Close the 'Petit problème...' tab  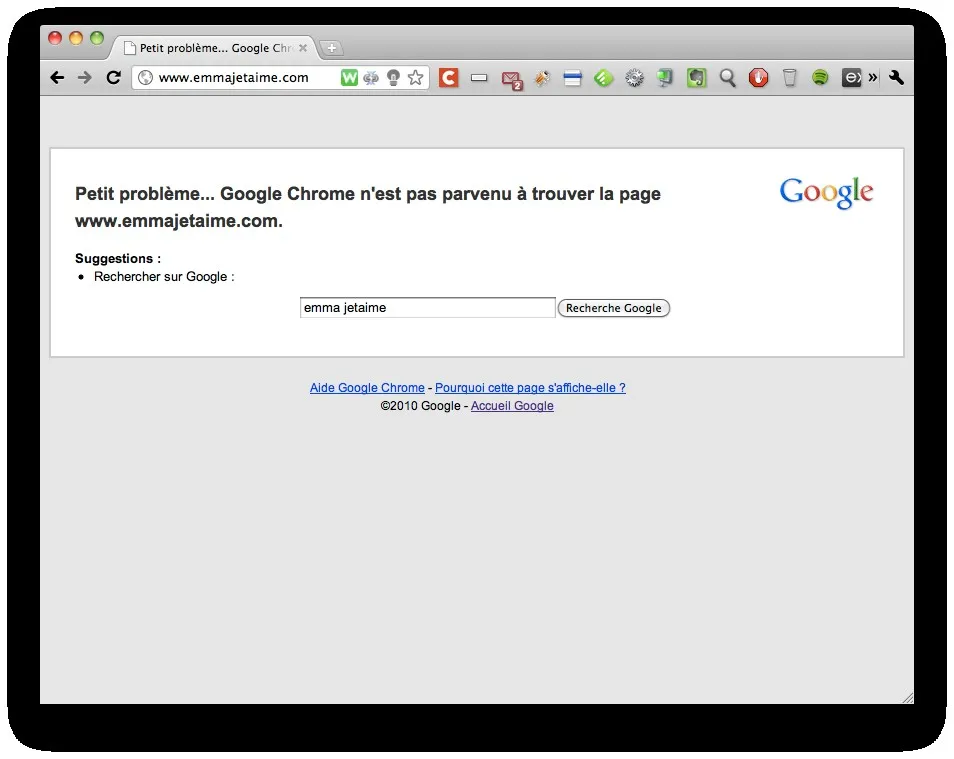(x=303, y=47)
